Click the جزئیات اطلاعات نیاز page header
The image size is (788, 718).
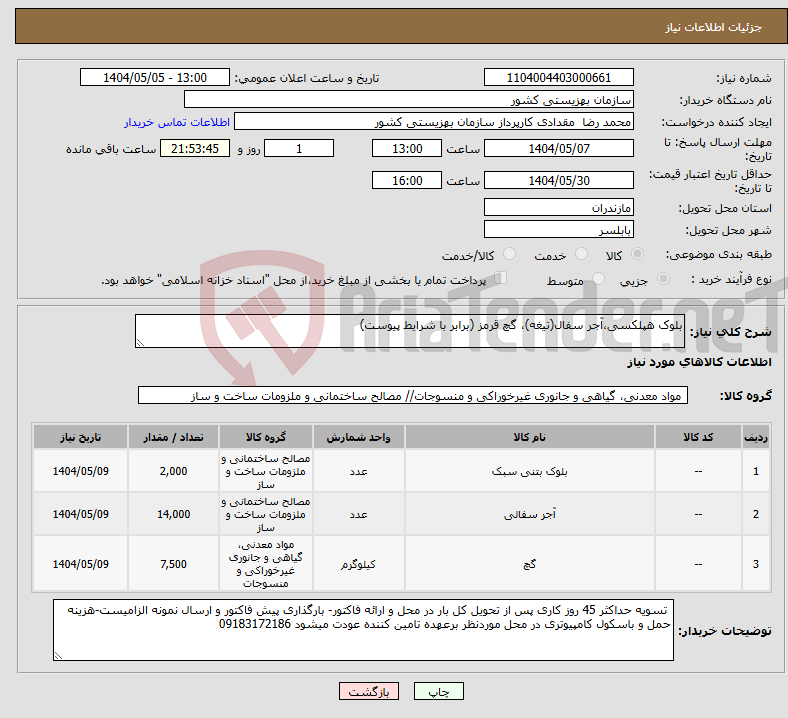(714, 27)
